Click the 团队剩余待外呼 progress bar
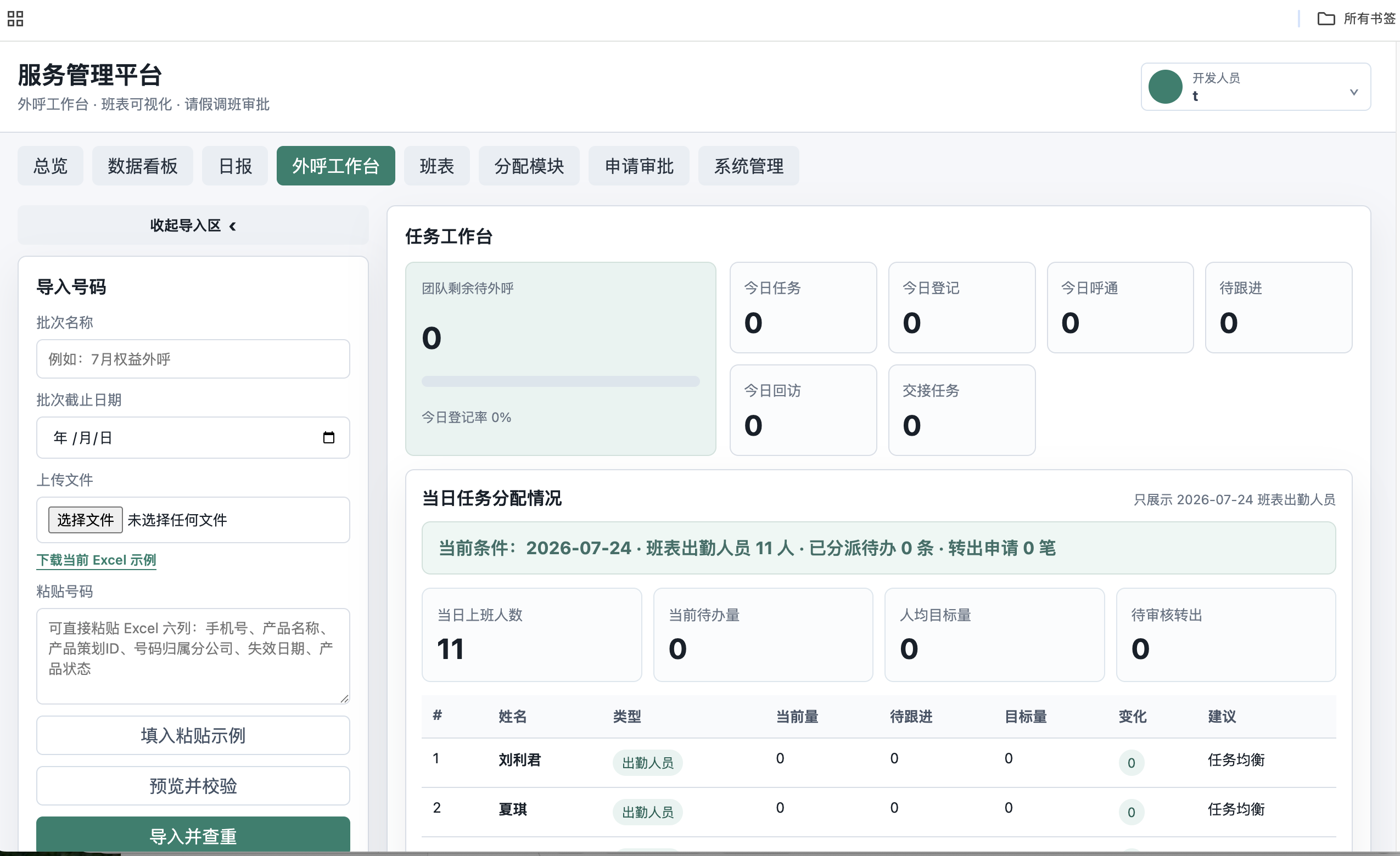Screen dimensions: 1400x856 (560, 382)
